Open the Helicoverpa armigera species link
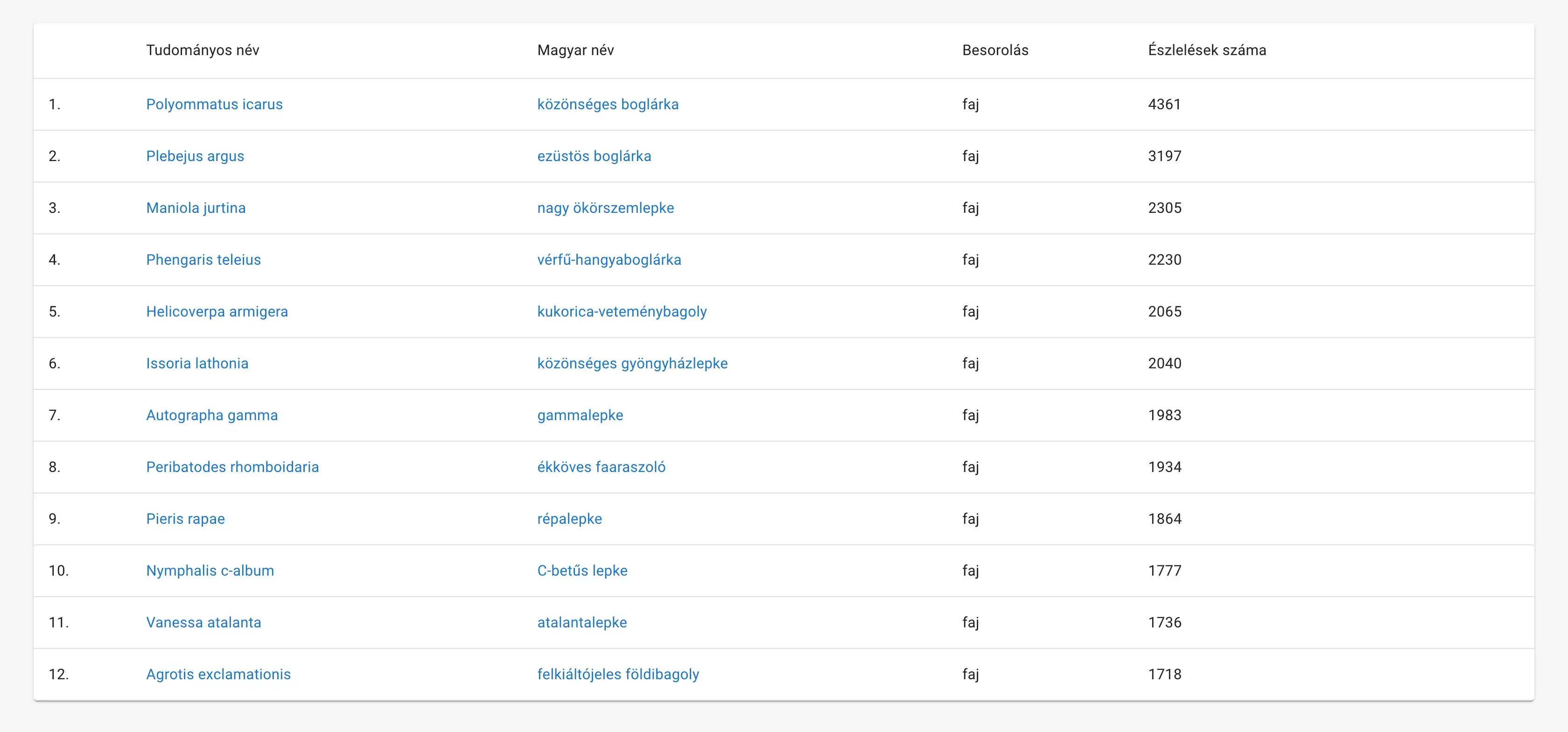The image size is (1568, 732). [217, 311]
